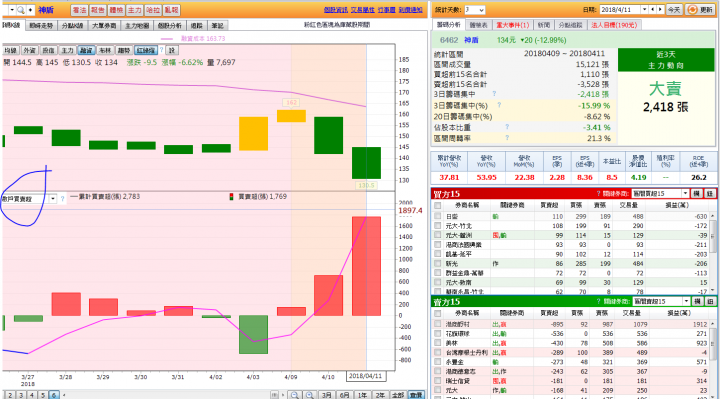
Task: Click the last small button in the 賣方15 header
Action: click(710, 302)
